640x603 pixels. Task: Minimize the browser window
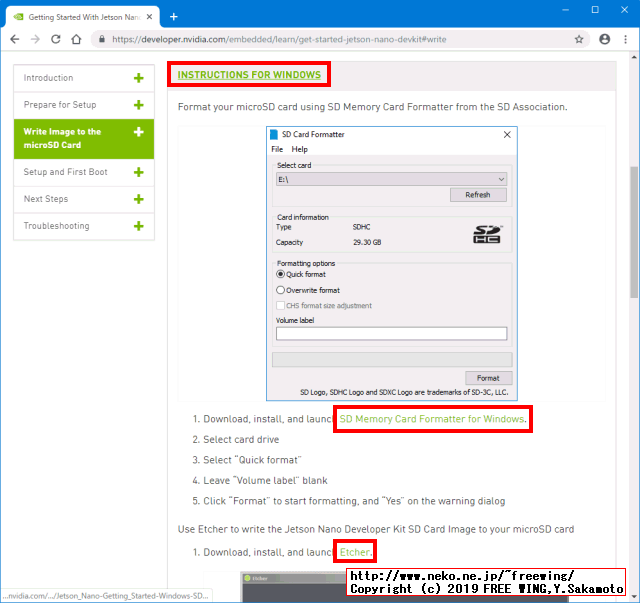click(566, 9)
